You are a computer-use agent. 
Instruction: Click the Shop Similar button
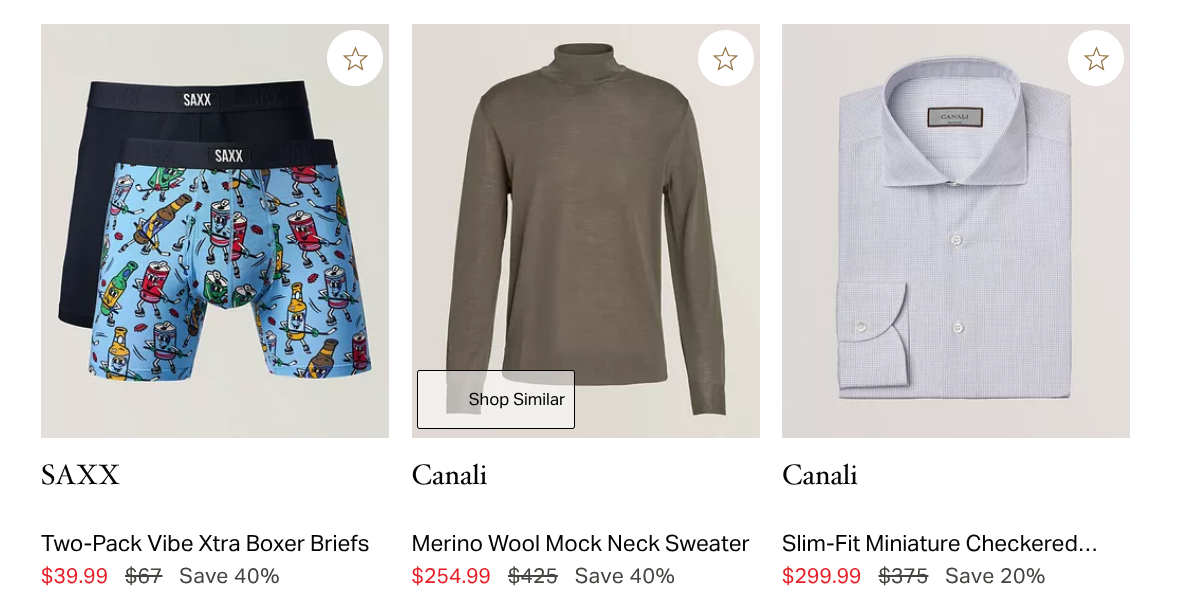tap(496, 399)
